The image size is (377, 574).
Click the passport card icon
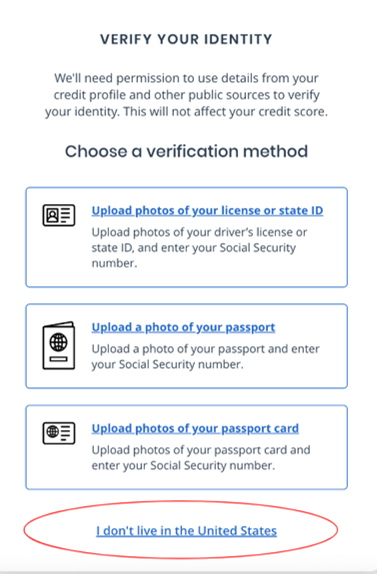pyautogui.click(x=59, y=433)
